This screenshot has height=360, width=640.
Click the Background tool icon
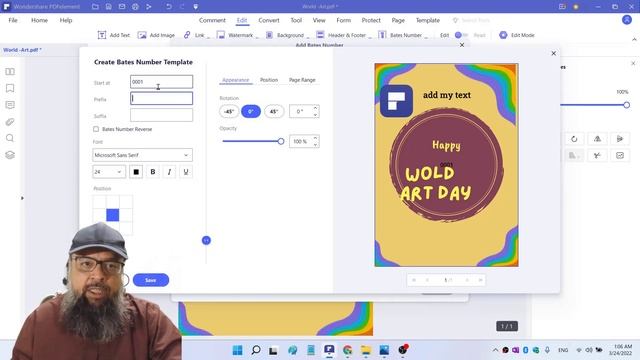point(269,35)
